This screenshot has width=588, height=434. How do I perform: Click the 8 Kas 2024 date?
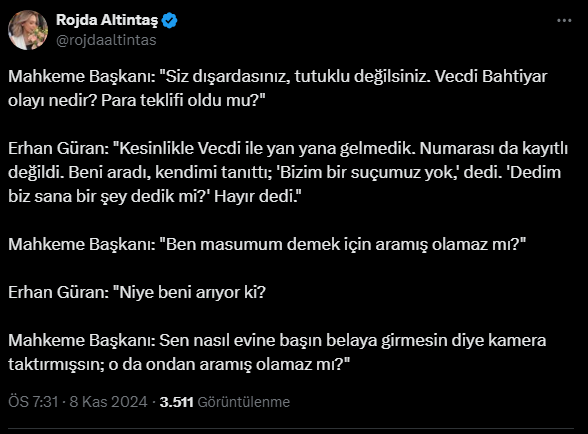(108, 402)
